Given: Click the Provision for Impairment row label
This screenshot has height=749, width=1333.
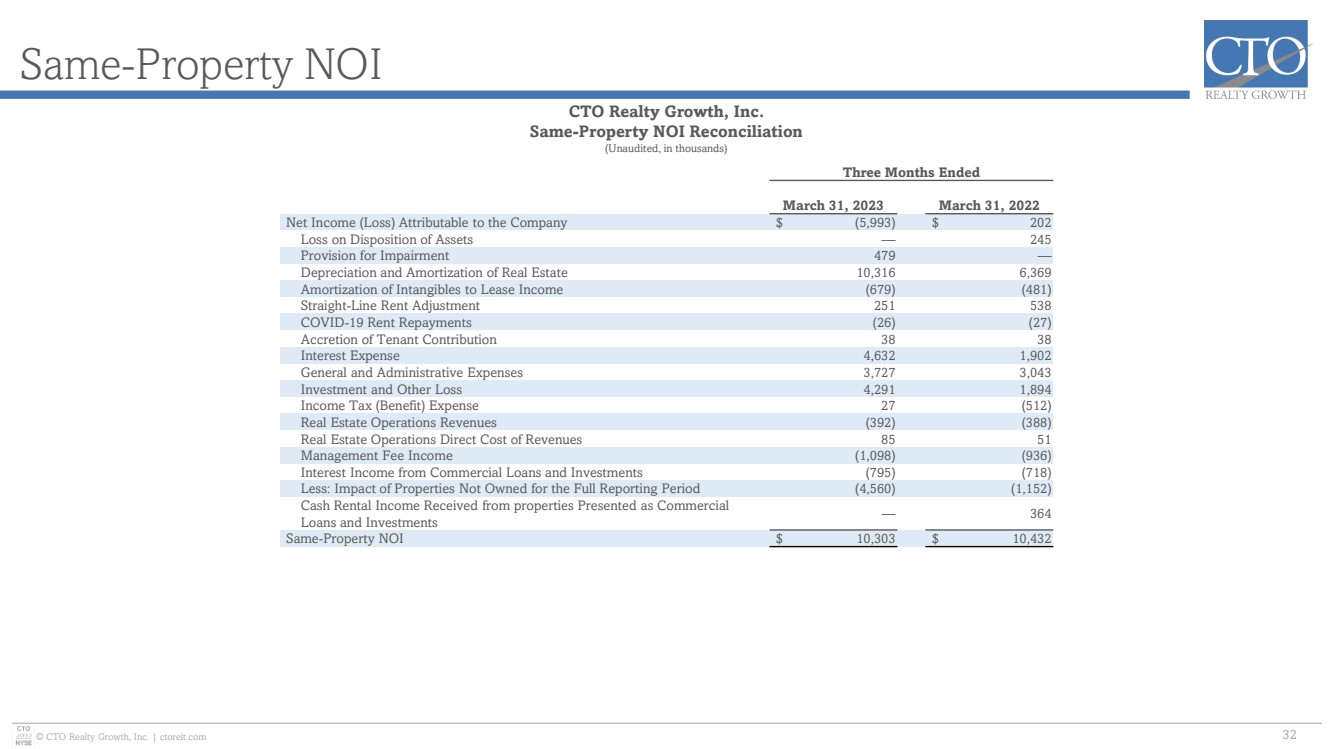Looking at the screenshot, I should point(375,256).
